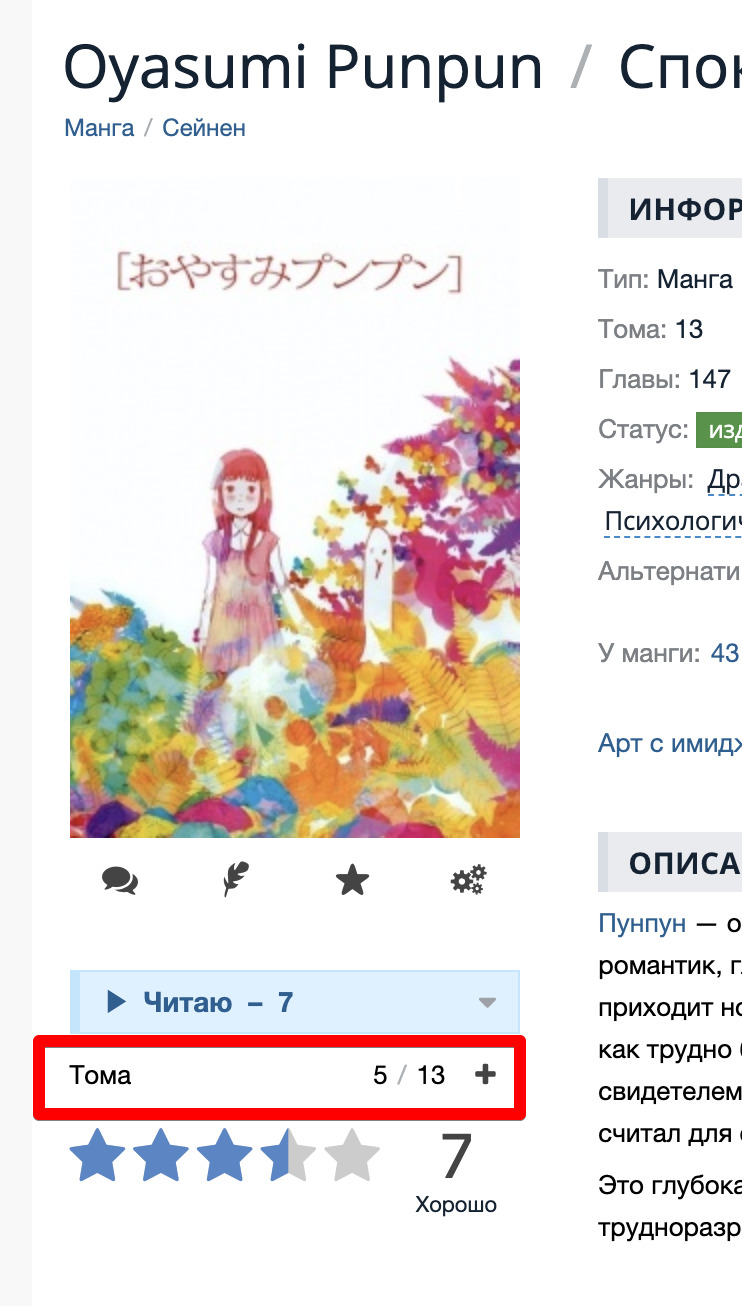Click the volumes read number 5
Image resolution: width=742 pixels, height=1306 pixels.
(380, 1076)
